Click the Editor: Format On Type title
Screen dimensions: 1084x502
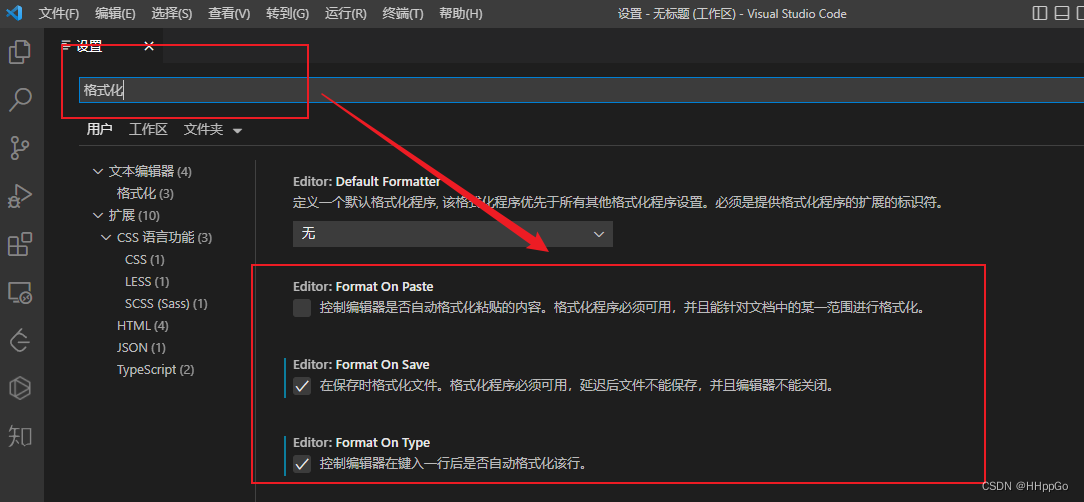(x=362, y=443)
